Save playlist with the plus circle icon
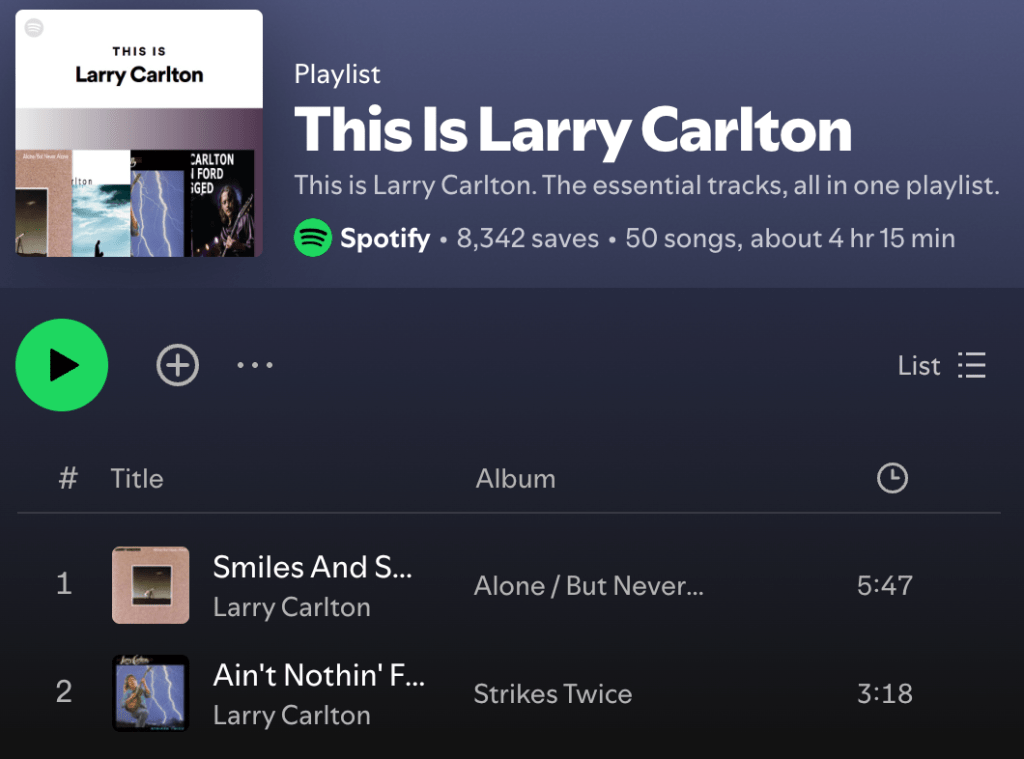 [178, 364]
